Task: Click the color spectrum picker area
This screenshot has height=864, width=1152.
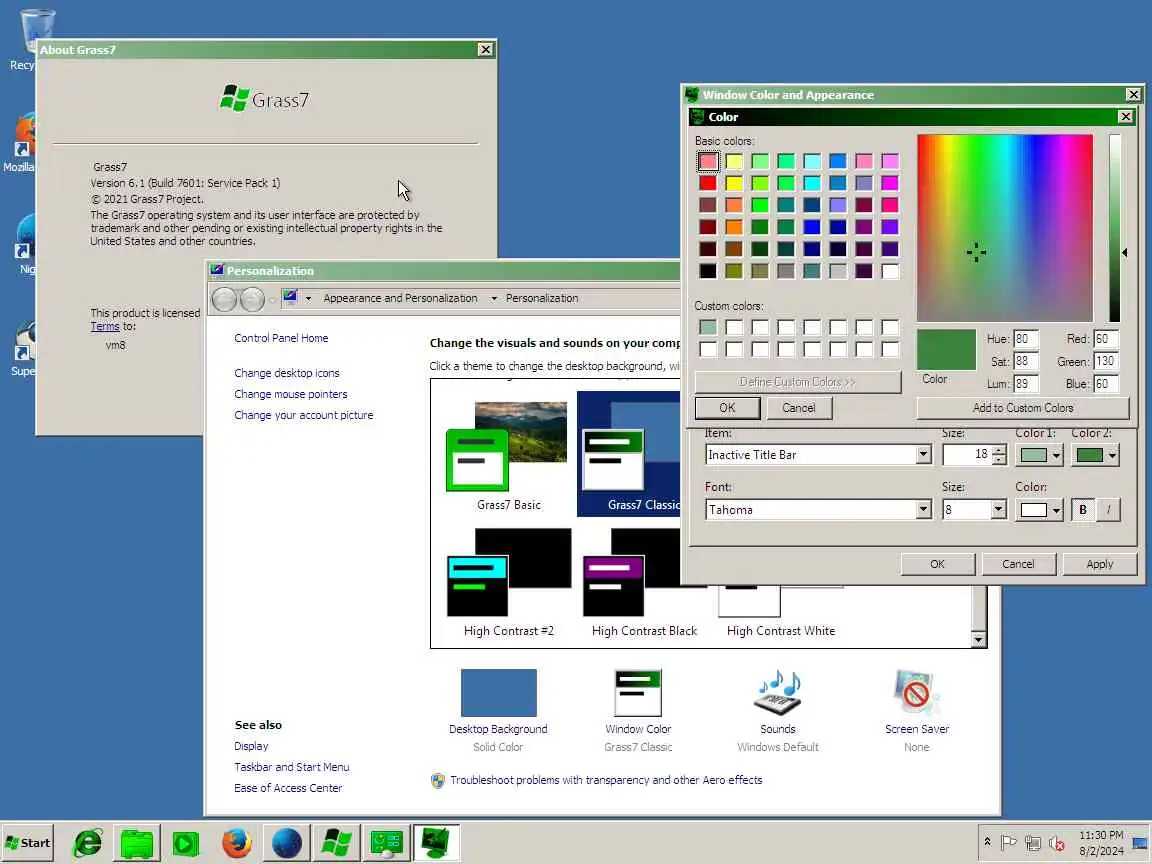Action: (1004, 228)
